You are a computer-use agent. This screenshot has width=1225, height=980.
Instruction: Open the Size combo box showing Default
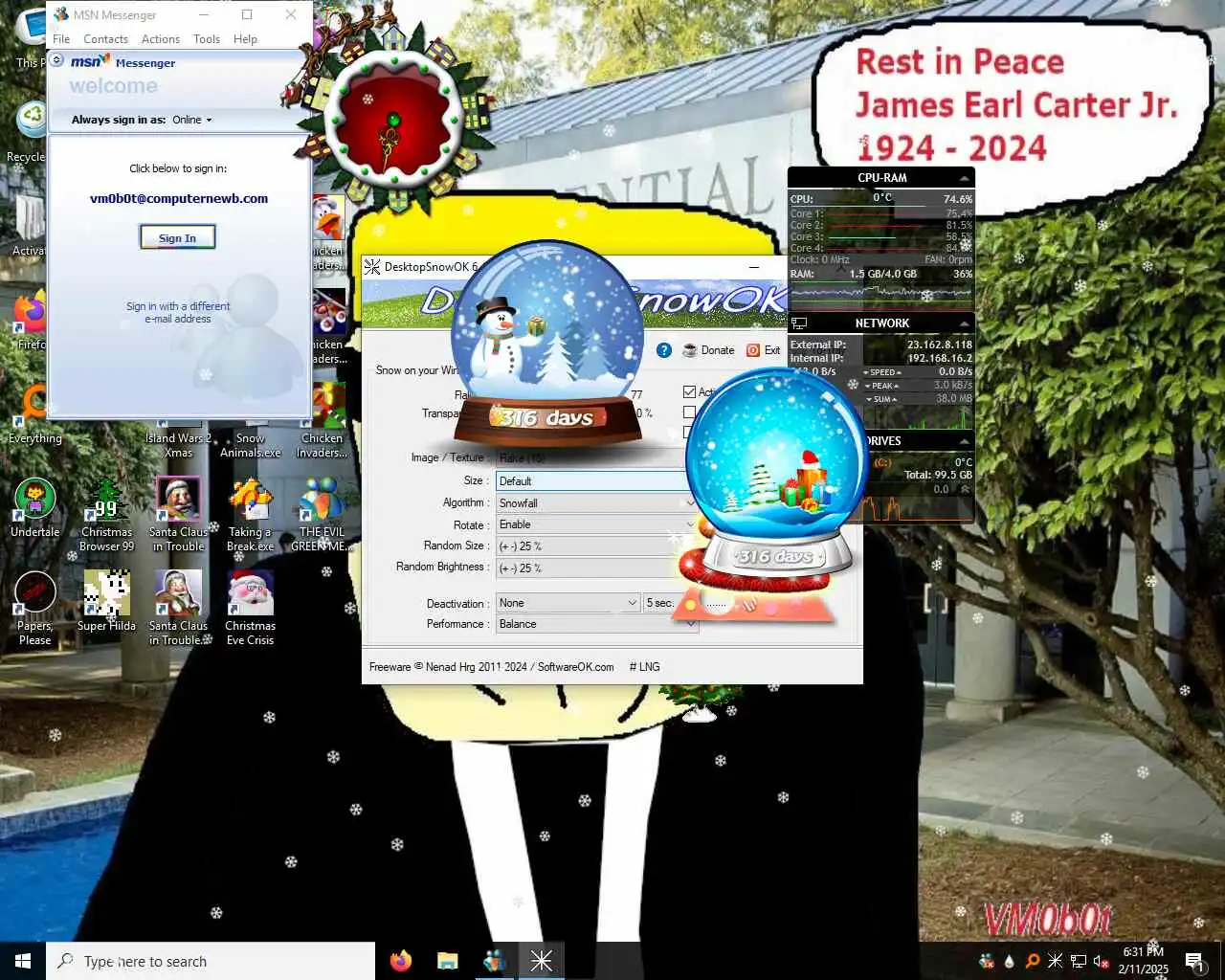click(590, 481)
